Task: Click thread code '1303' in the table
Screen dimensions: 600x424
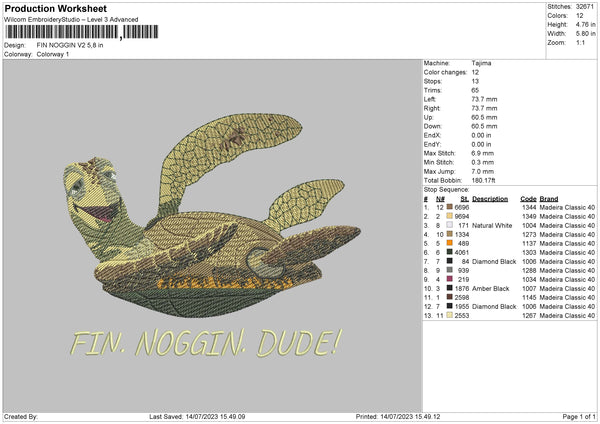Action: [x=529, y=253]
